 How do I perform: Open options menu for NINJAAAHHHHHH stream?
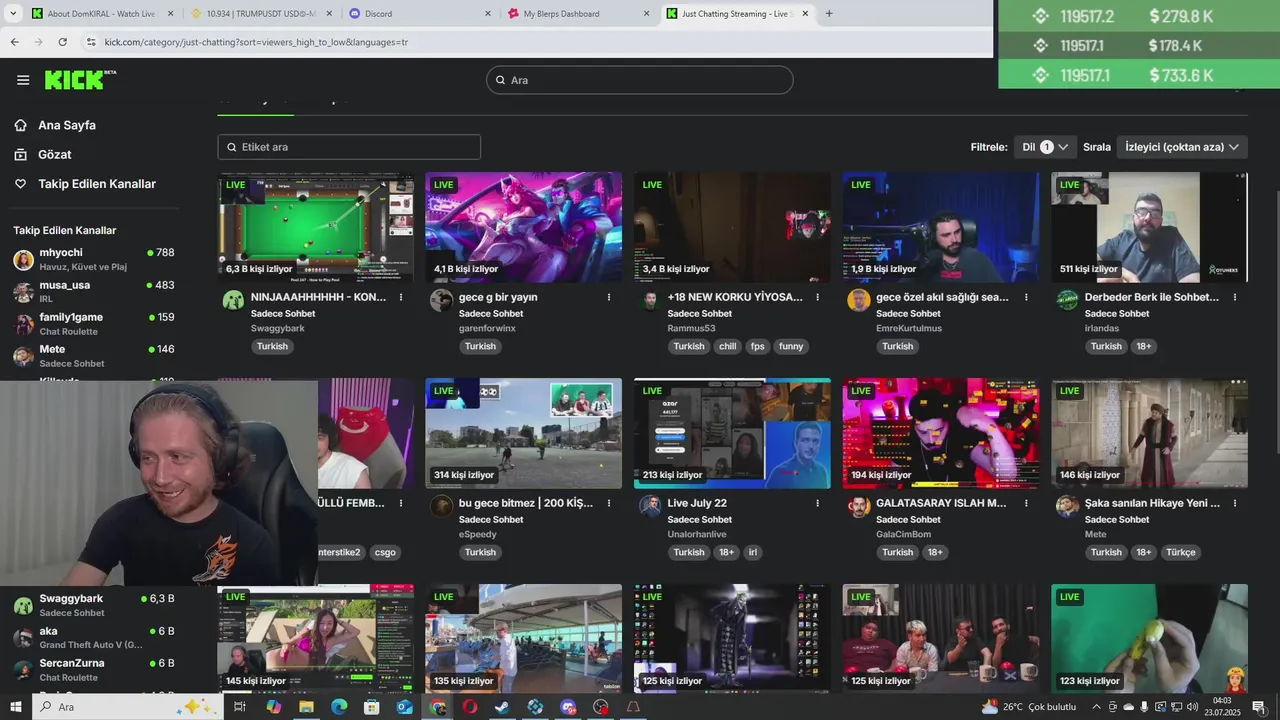point(401,297)
